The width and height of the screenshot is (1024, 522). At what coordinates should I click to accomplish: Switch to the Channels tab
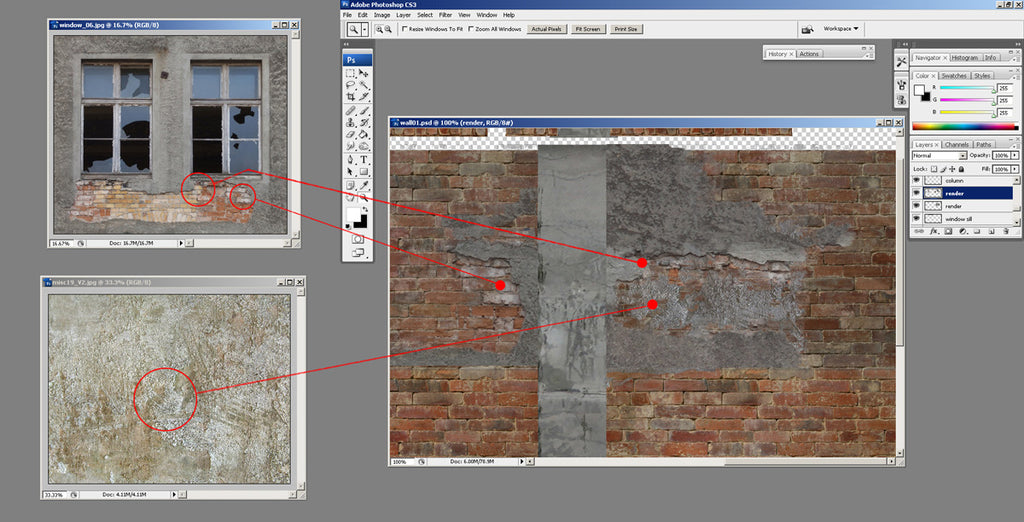click(x=957, y=144)
